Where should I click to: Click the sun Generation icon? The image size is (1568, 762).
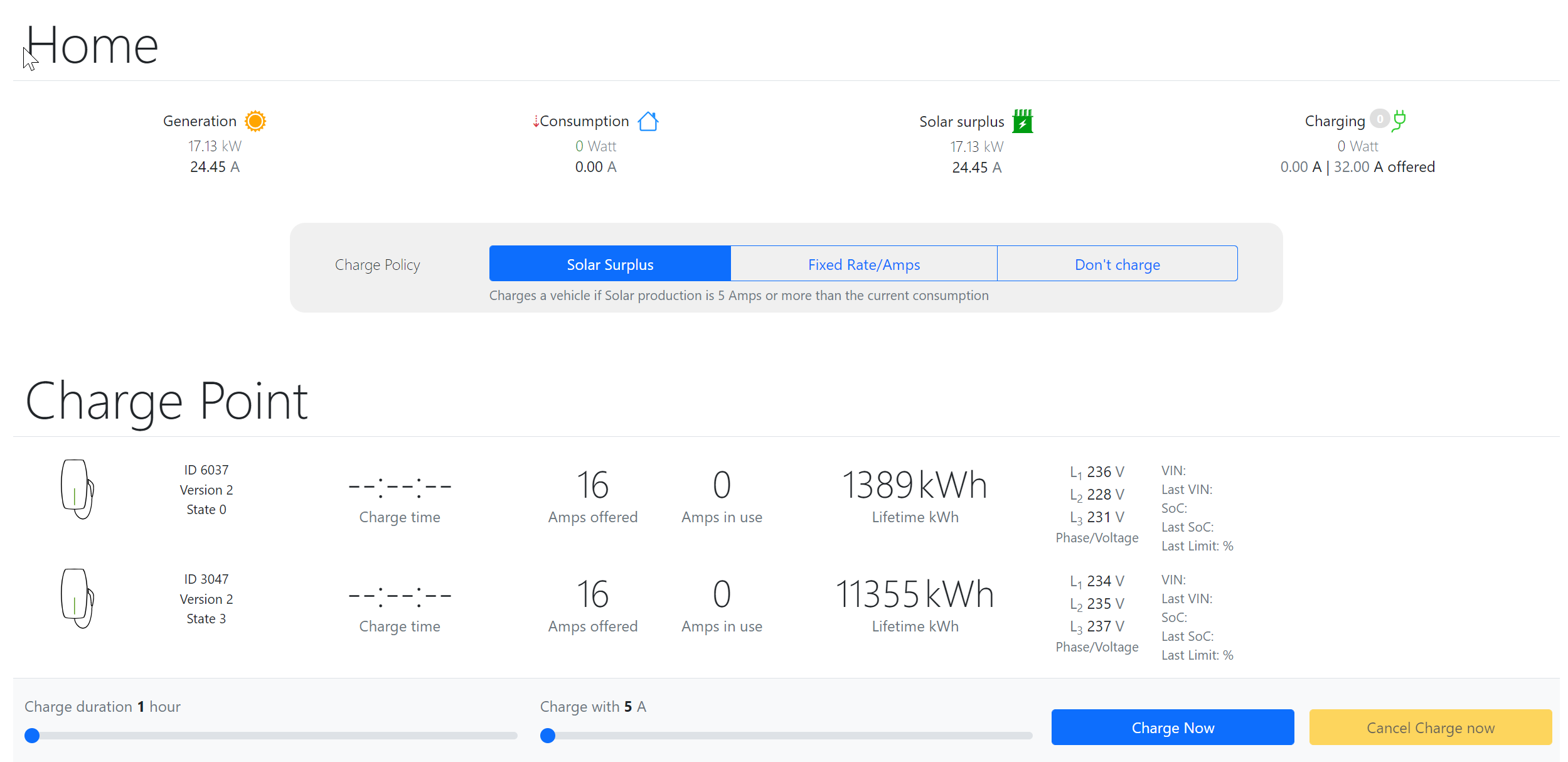[x=255, y=121]
